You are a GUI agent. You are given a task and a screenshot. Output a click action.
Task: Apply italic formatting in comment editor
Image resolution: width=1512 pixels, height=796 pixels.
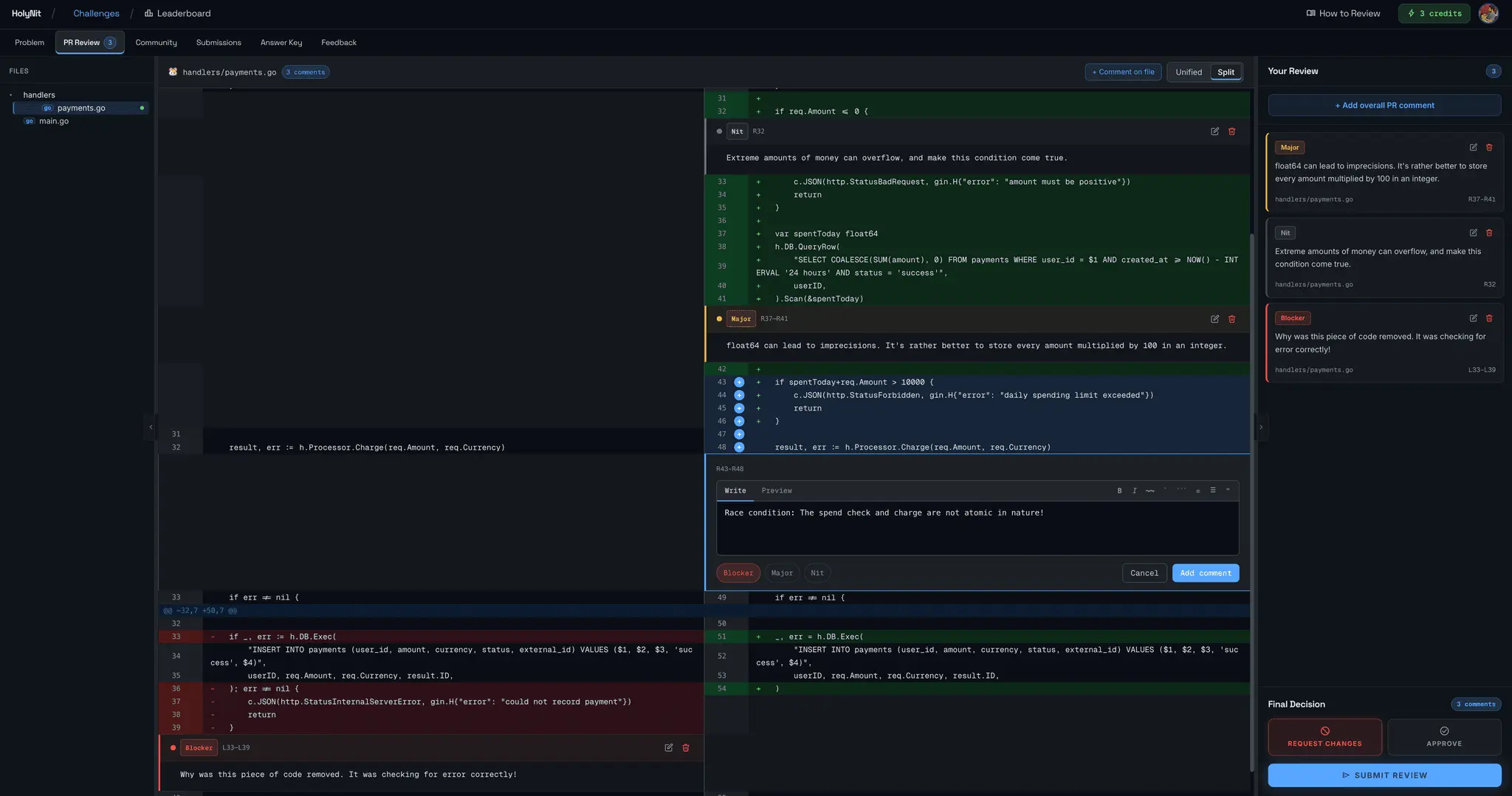point(1135,491)
